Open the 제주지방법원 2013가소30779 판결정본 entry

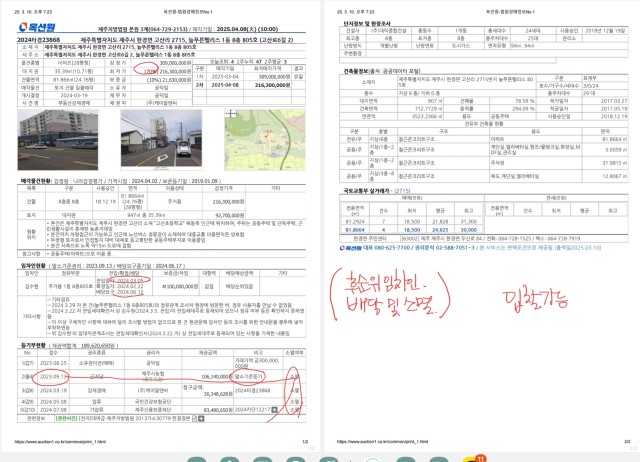(x=134, y=418)
